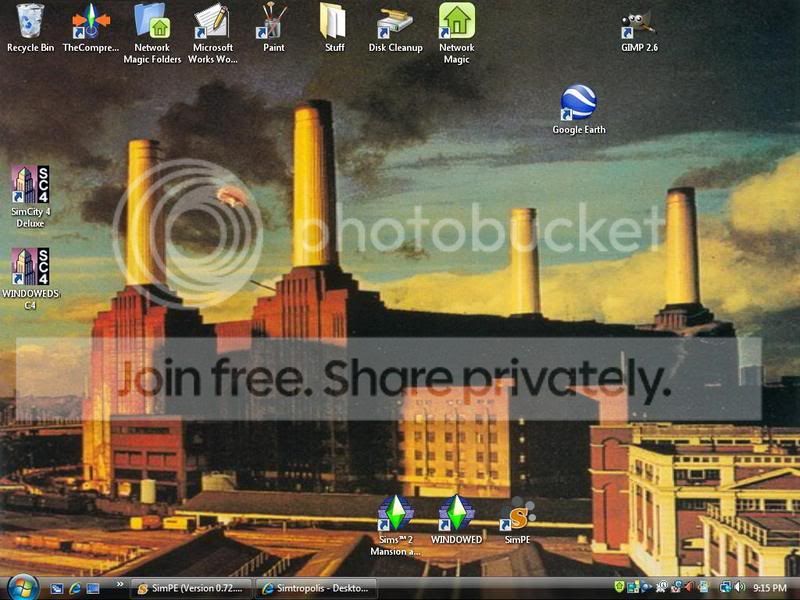This screenshot has width=800, height=600.
Task: Select the Disk Cleanup shortcut
Action: point(395,28)
